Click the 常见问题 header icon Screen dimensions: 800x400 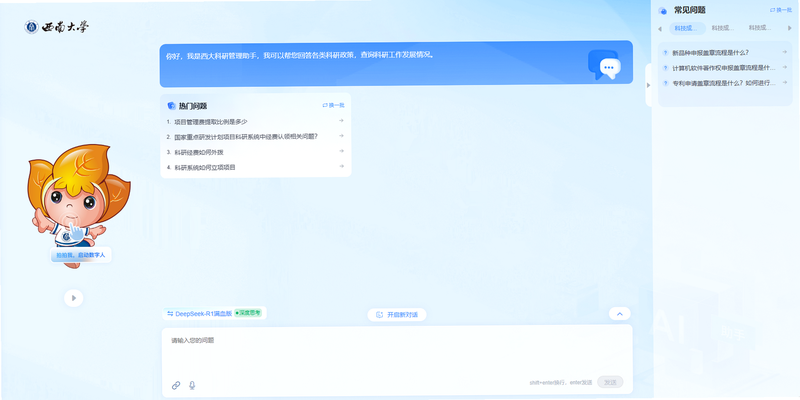tap(663, 11)
